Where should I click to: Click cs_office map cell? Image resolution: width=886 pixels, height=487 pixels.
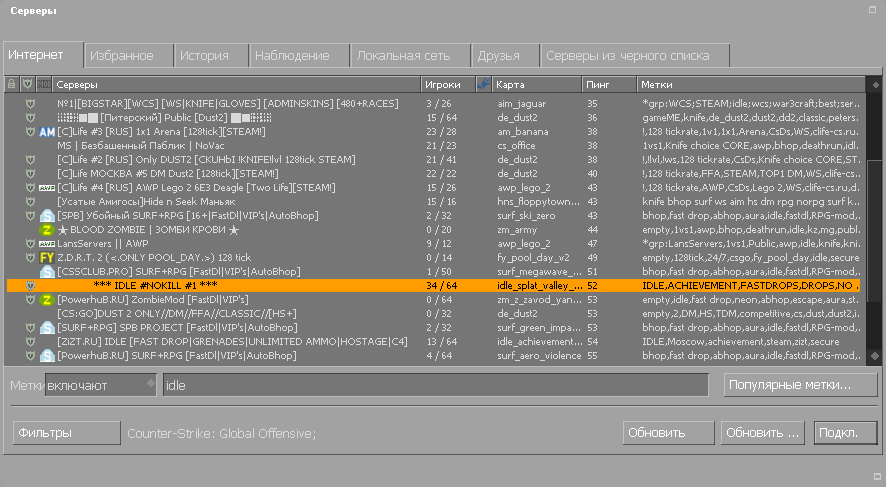point(516,146)
